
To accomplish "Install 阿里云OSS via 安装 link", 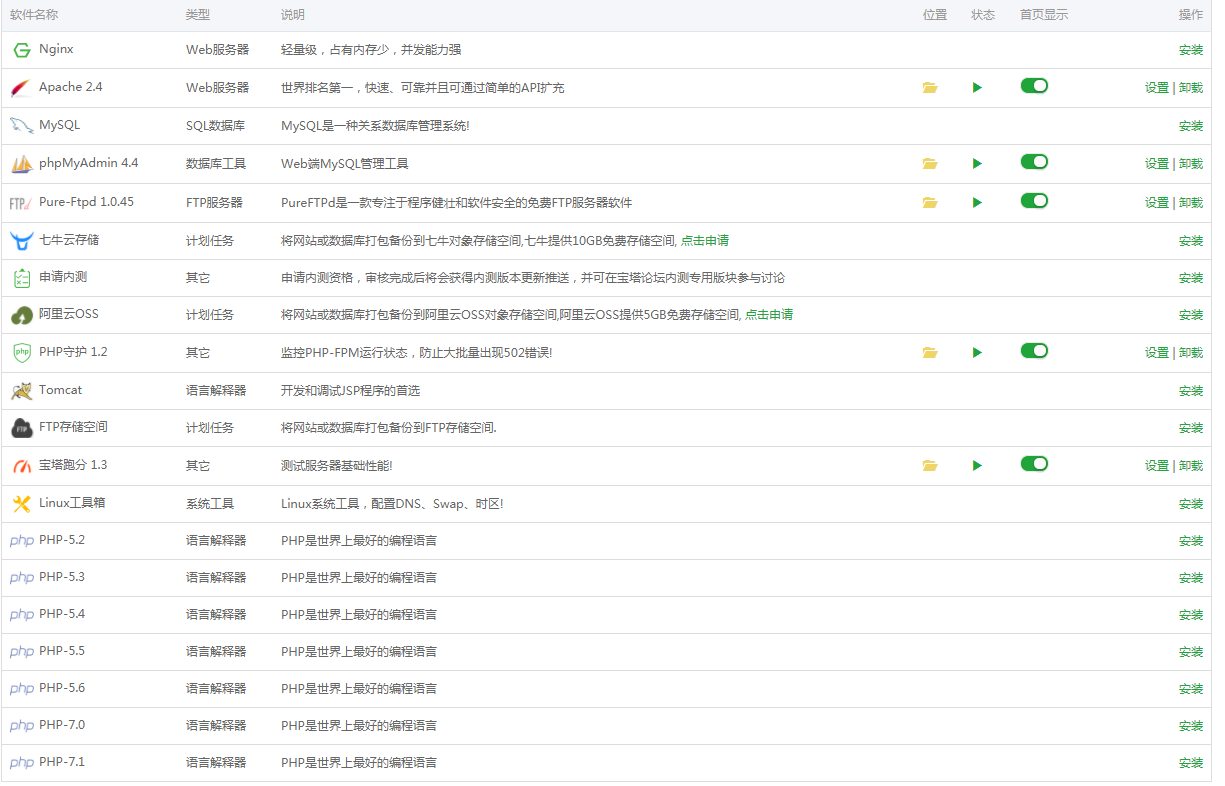I will pyautogui.click(x=1191, y=315).
